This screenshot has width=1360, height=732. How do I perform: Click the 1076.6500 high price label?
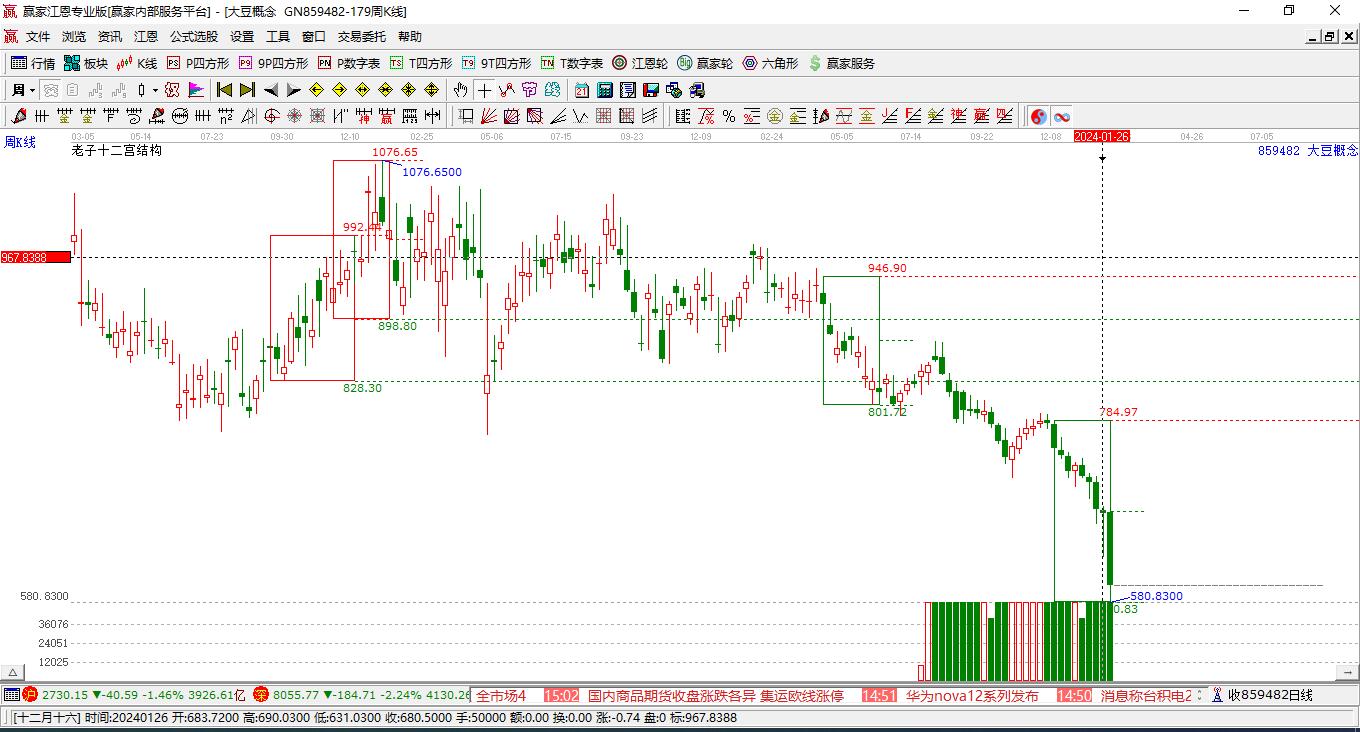coord(432,172)
